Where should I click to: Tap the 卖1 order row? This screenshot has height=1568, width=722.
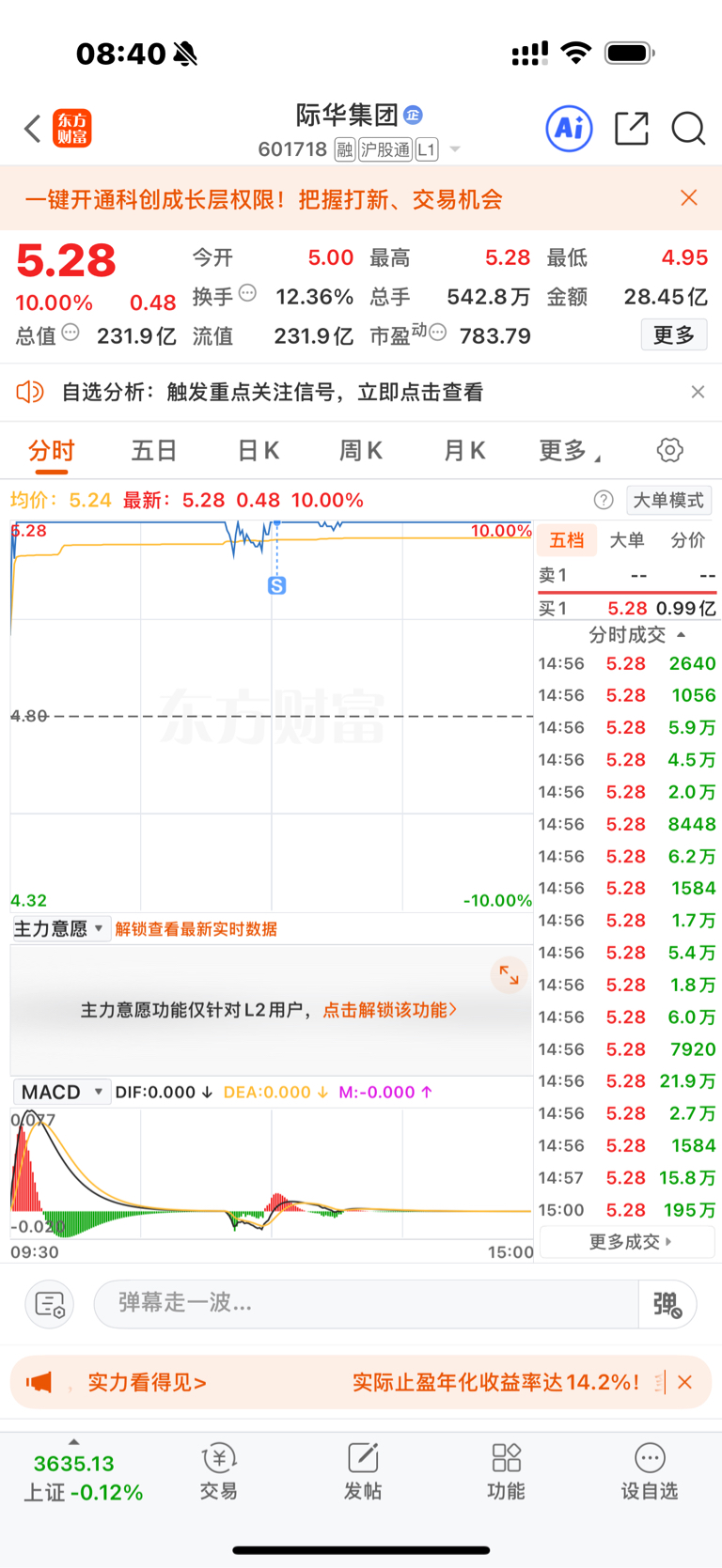pos(627,575)
